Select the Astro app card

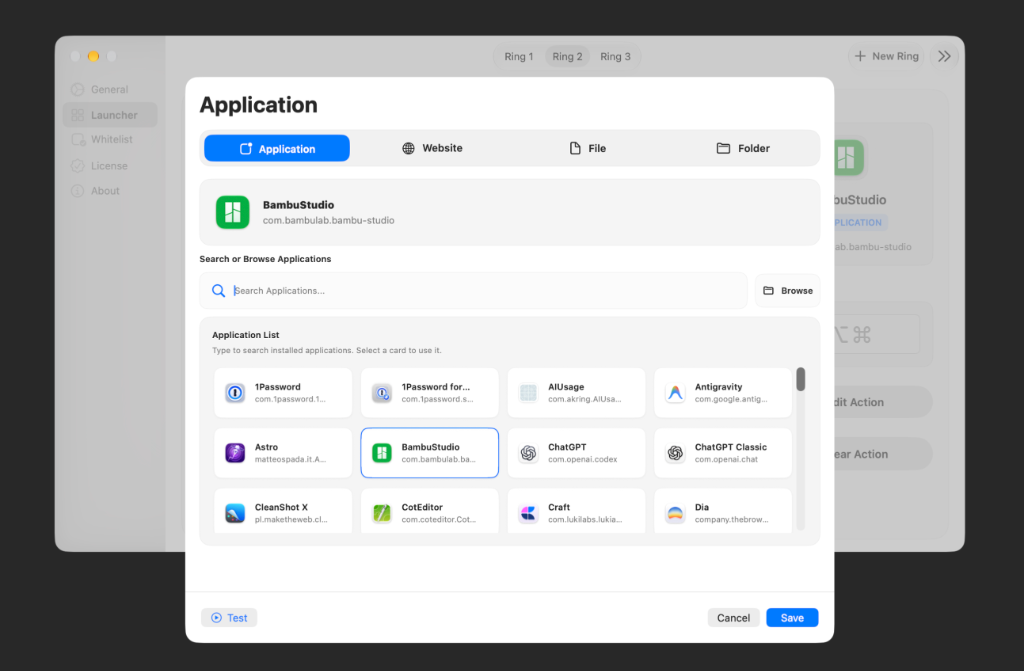tap(283, 453)
